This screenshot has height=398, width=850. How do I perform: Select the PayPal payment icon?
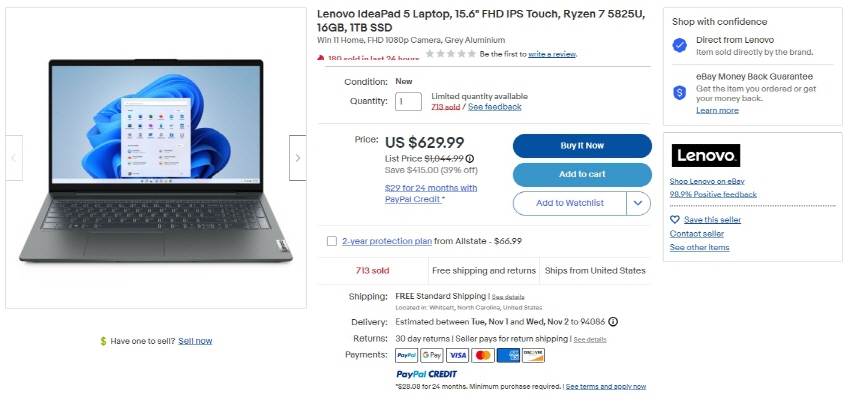point(407,355)
